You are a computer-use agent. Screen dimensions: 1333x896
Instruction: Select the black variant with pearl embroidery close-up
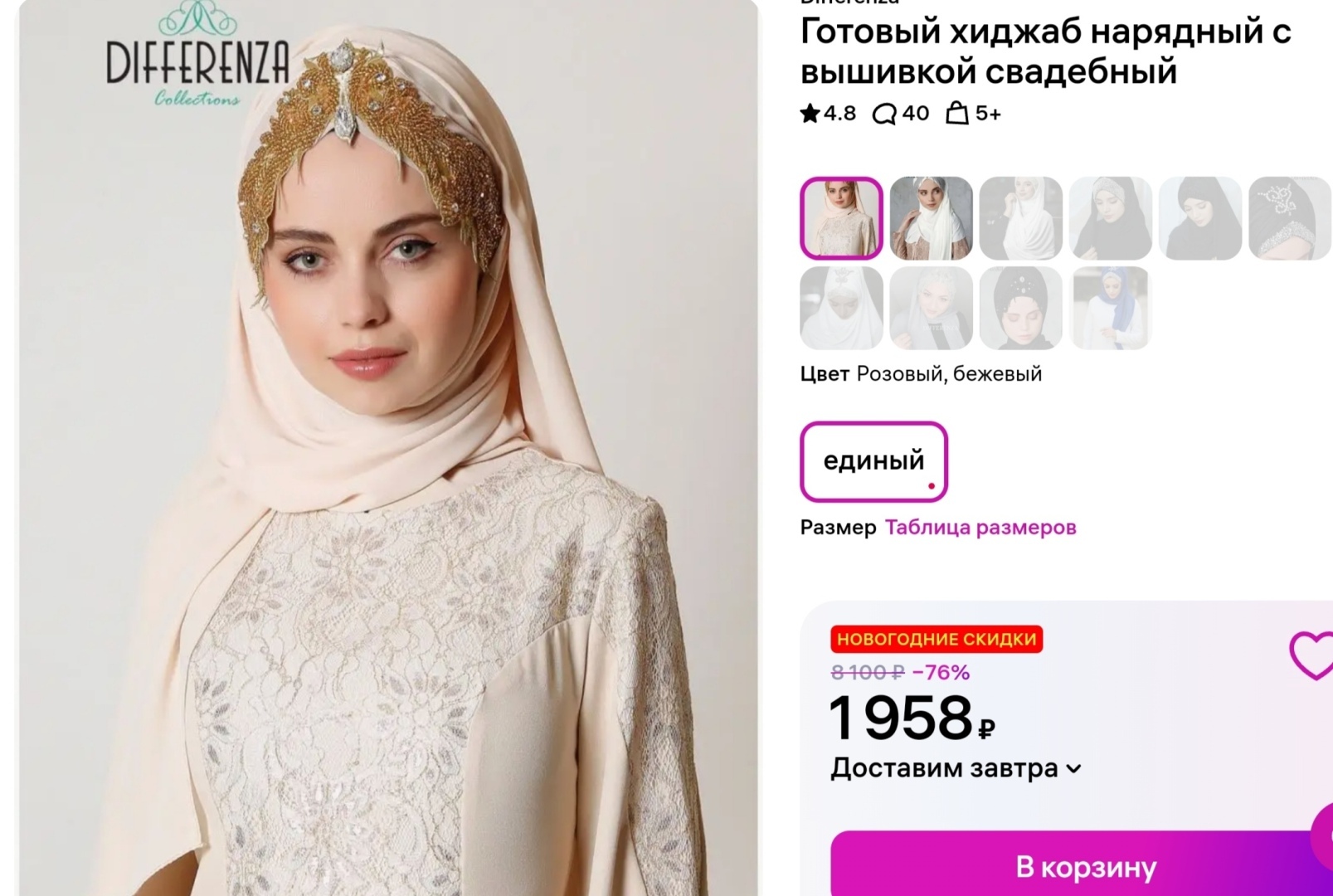point(1289,218)
